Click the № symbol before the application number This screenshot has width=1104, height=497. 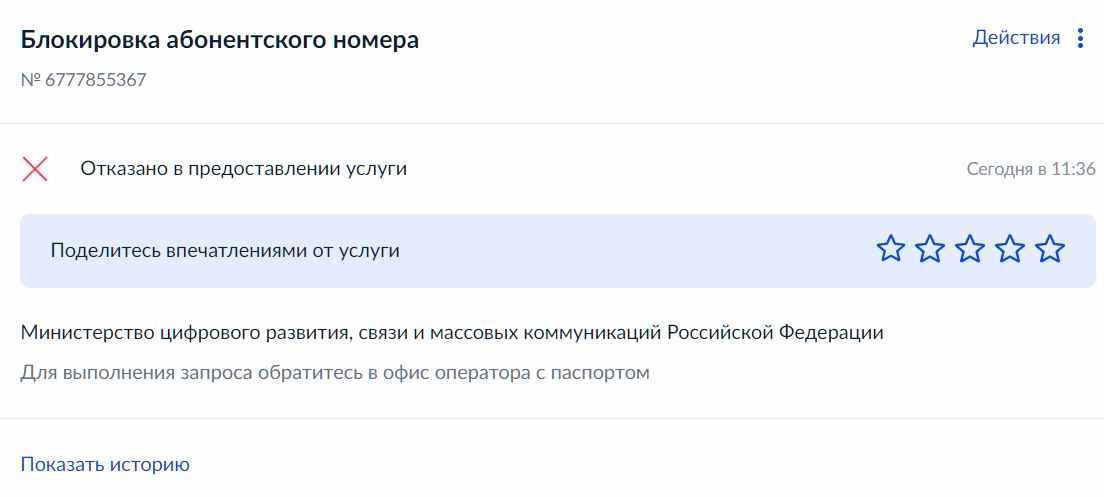coord(31,80)
